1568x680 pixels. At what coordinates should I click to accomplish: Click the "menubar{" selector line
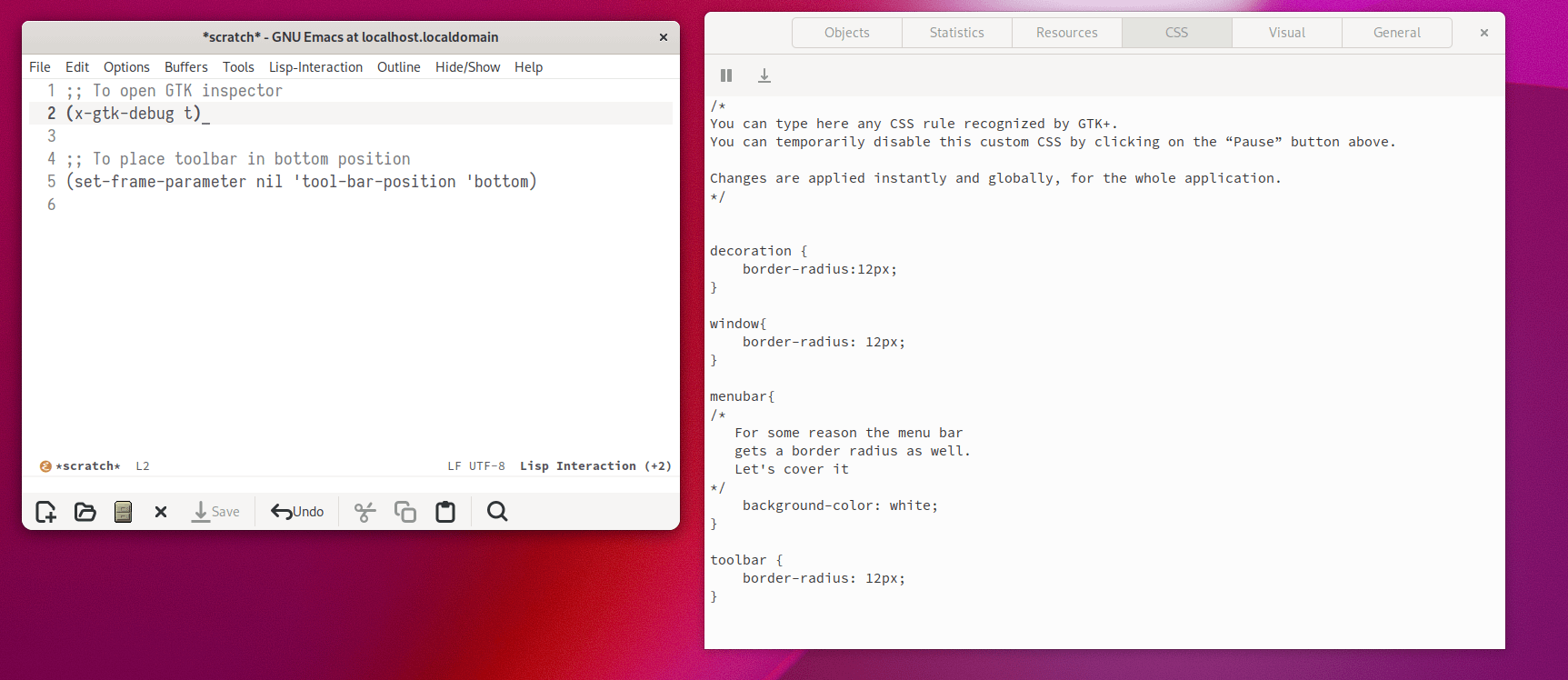(743, 396)
